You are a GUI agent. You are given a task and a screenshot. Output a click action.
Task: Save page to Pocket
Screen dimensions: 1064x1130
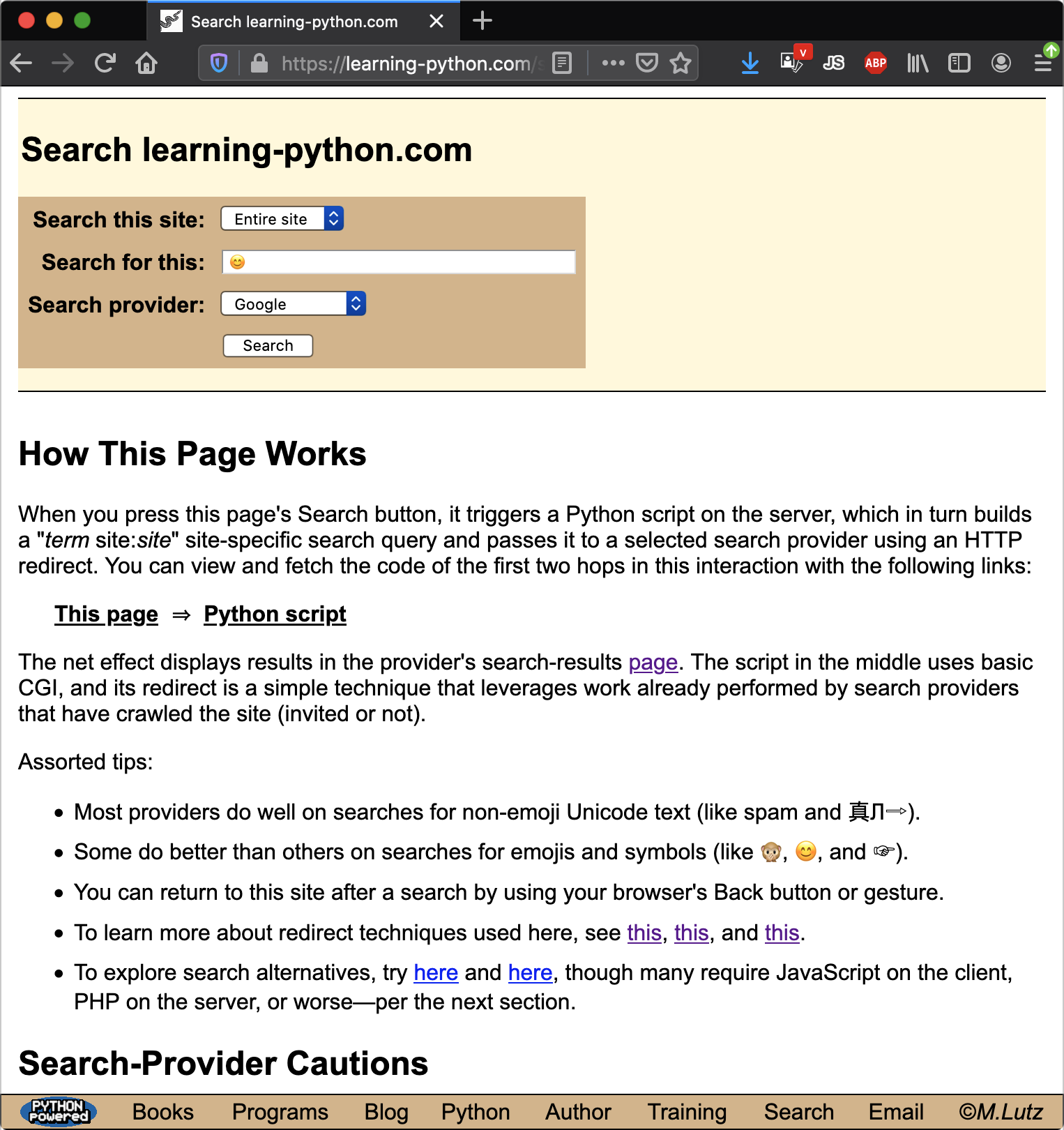click(x=647, y=63)
